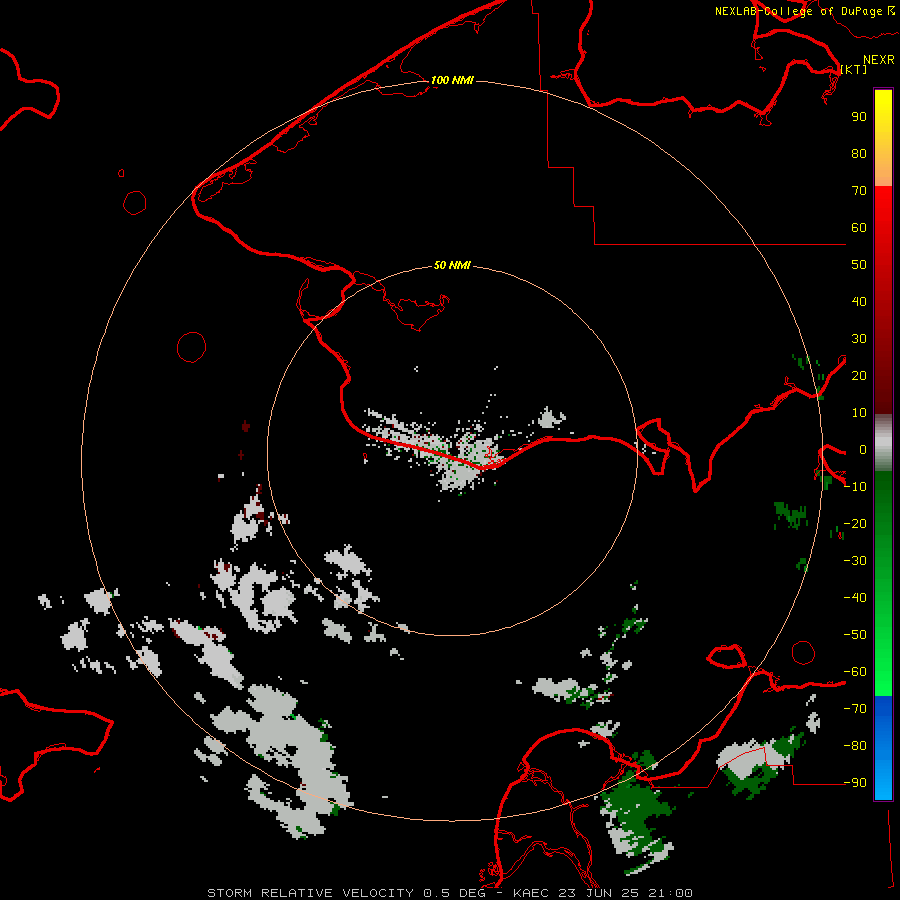
Task: Click the -70 value on the velocity scale
Action: (x=855, y=709)
